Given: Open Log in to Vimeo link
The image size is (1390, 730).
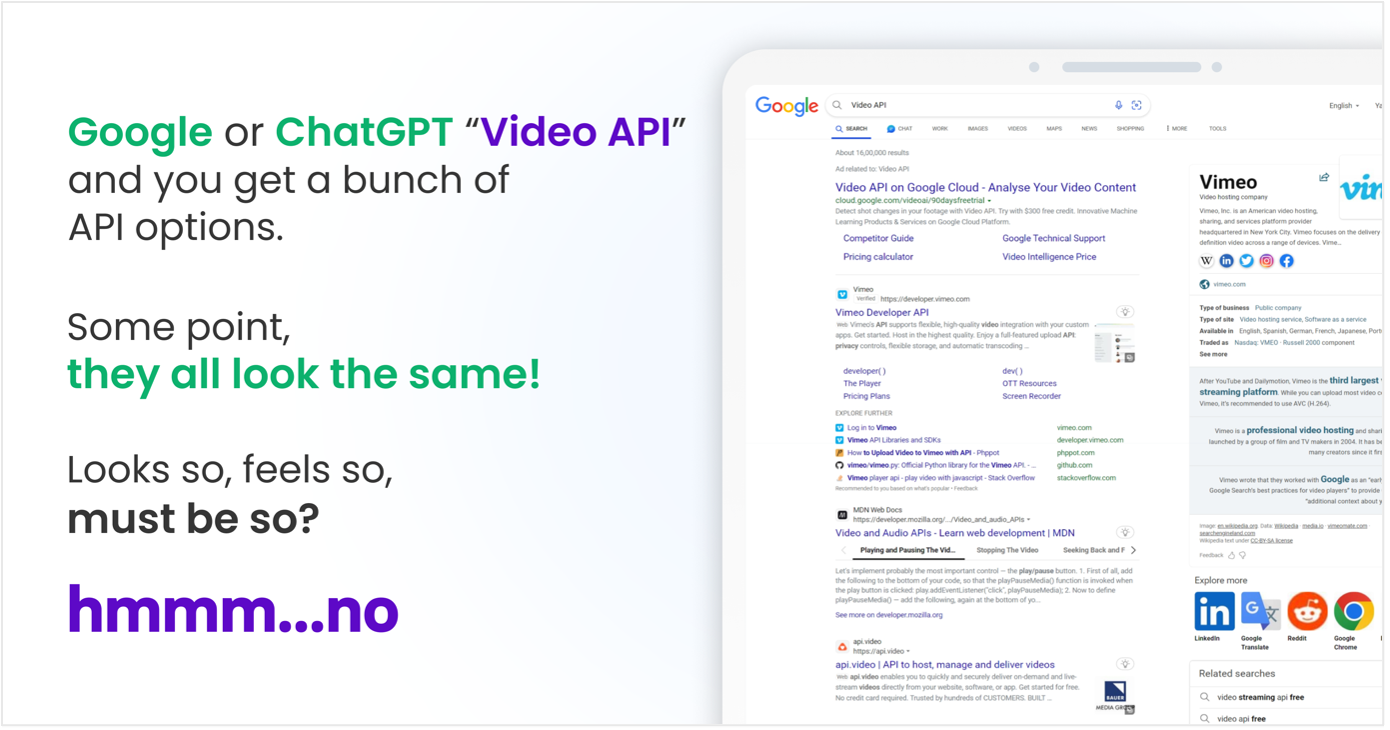Looking at the screenshot, I should tap(871, 428).
